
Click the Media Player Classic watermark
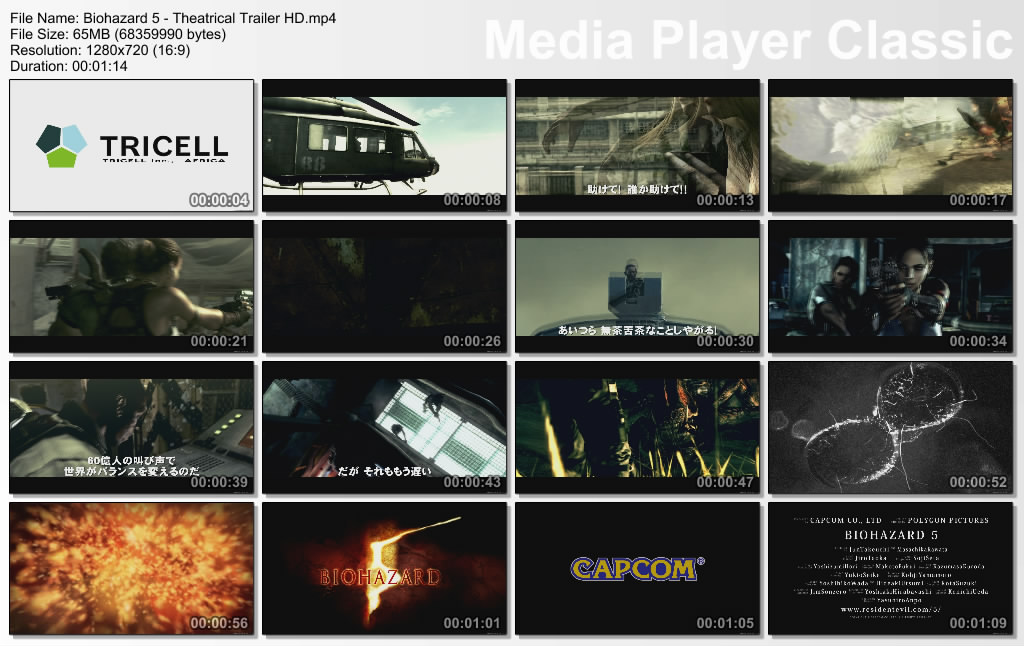click(x=748, y=40)
